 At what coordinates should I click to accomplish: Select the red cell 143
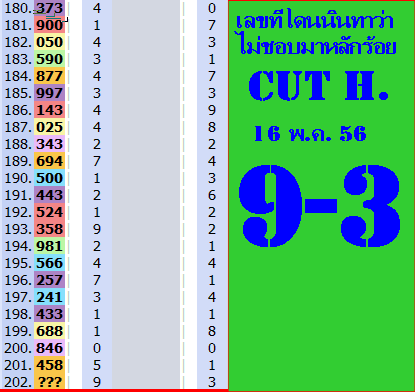[x=49, y=110]
